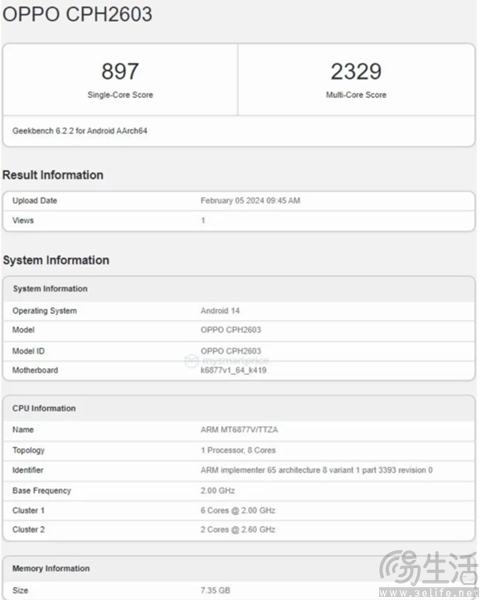The image size is (481, 600).
Task: Click the System Information section heading above the table
Action: [56, 260]
